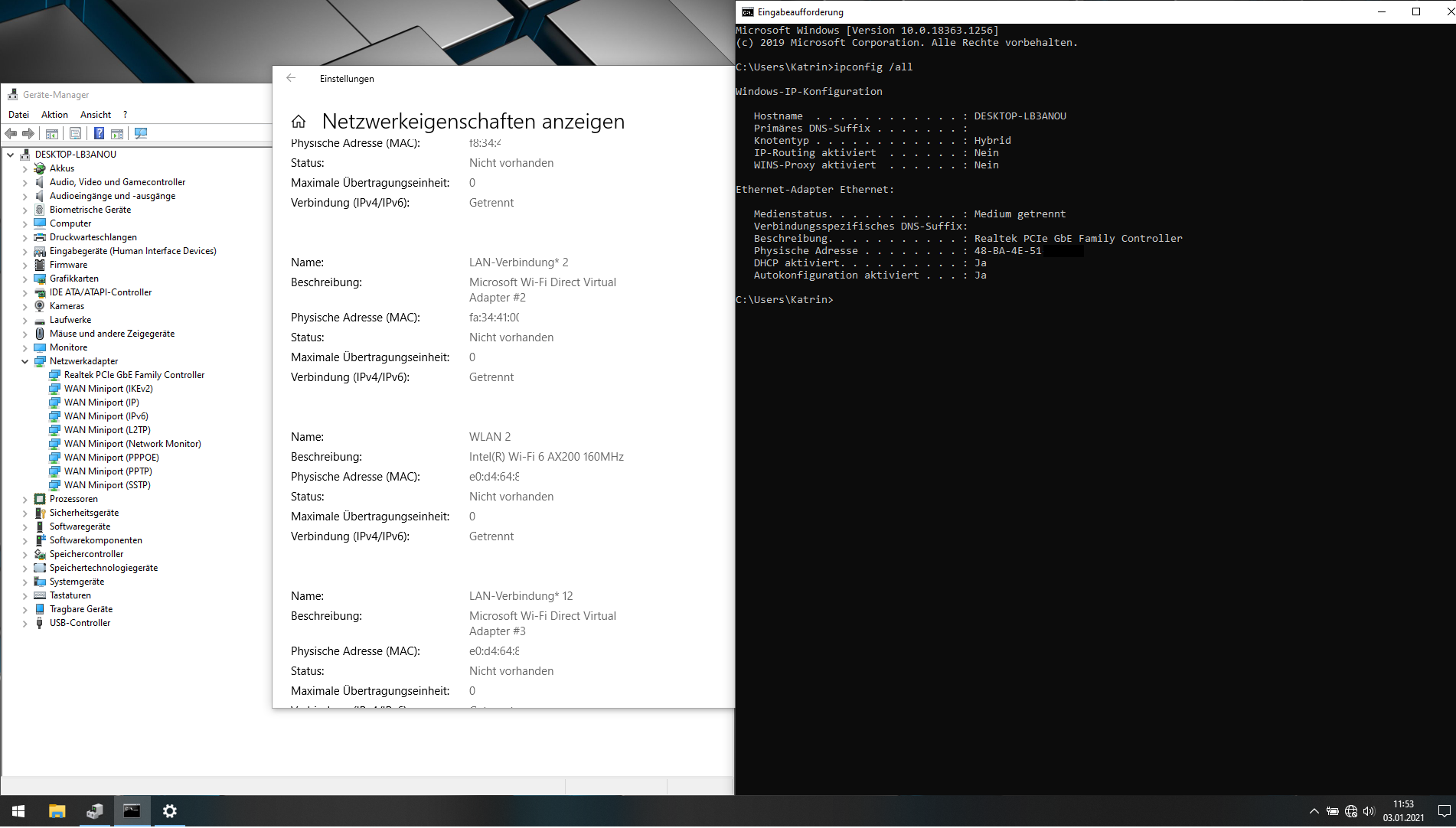Expand the Computer category

pyautogui.click(x=25, y=223)
